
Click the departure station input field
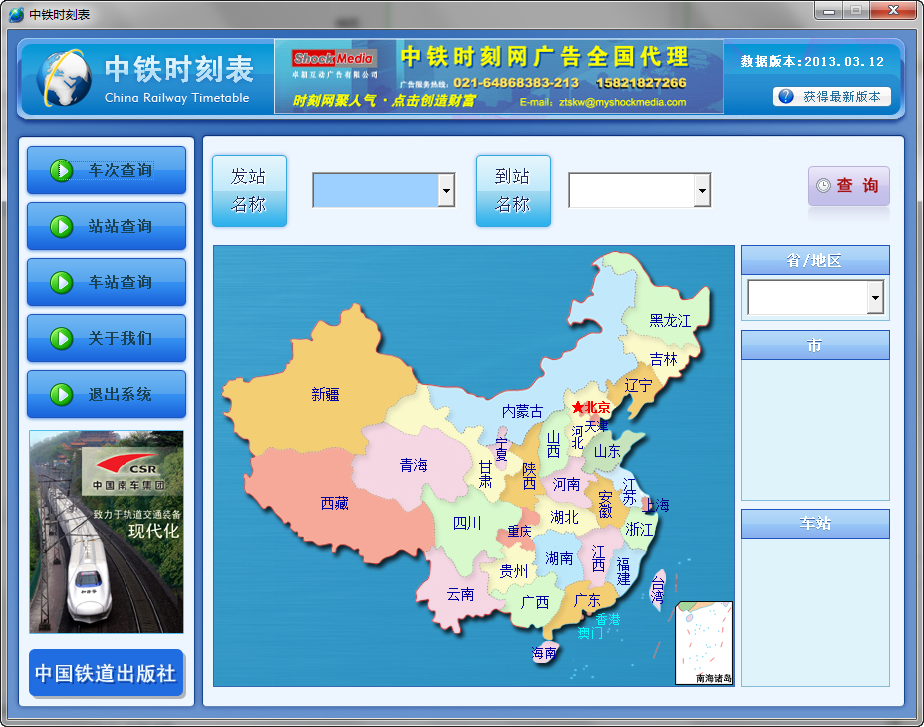coord(375,190)
